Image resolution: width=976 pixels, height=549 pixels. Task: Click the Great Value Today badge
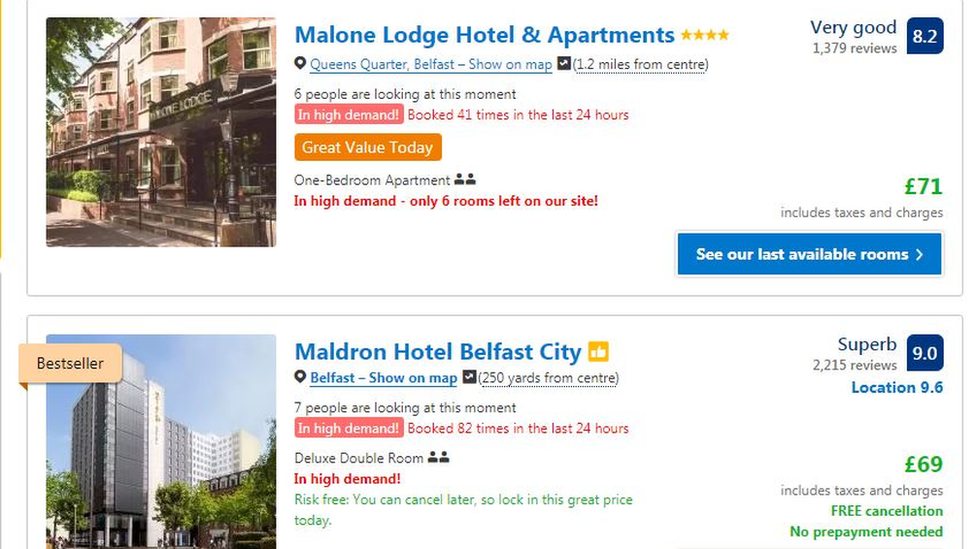(x=368, y=148)
